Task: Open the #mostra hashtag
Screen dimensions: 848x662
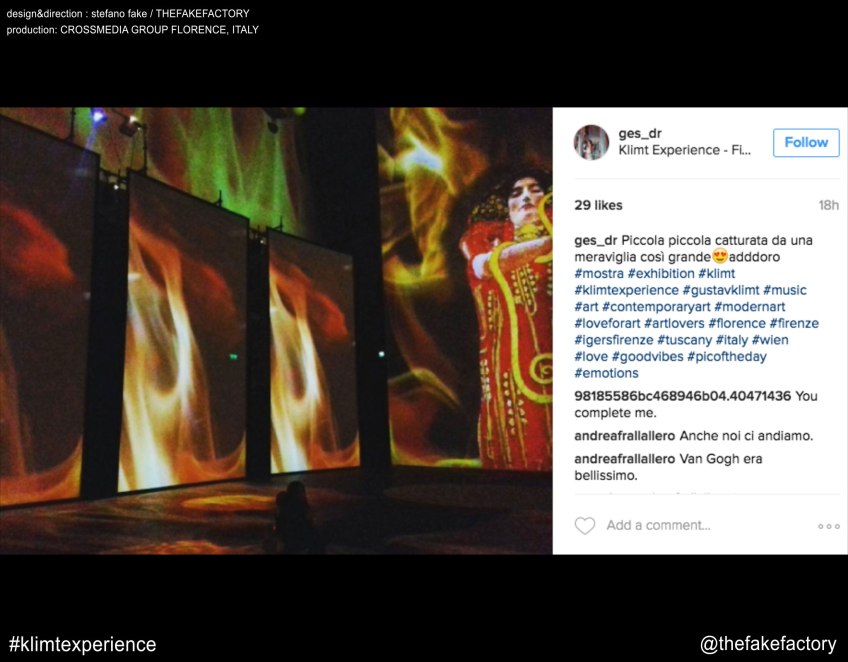Action: 599,274
